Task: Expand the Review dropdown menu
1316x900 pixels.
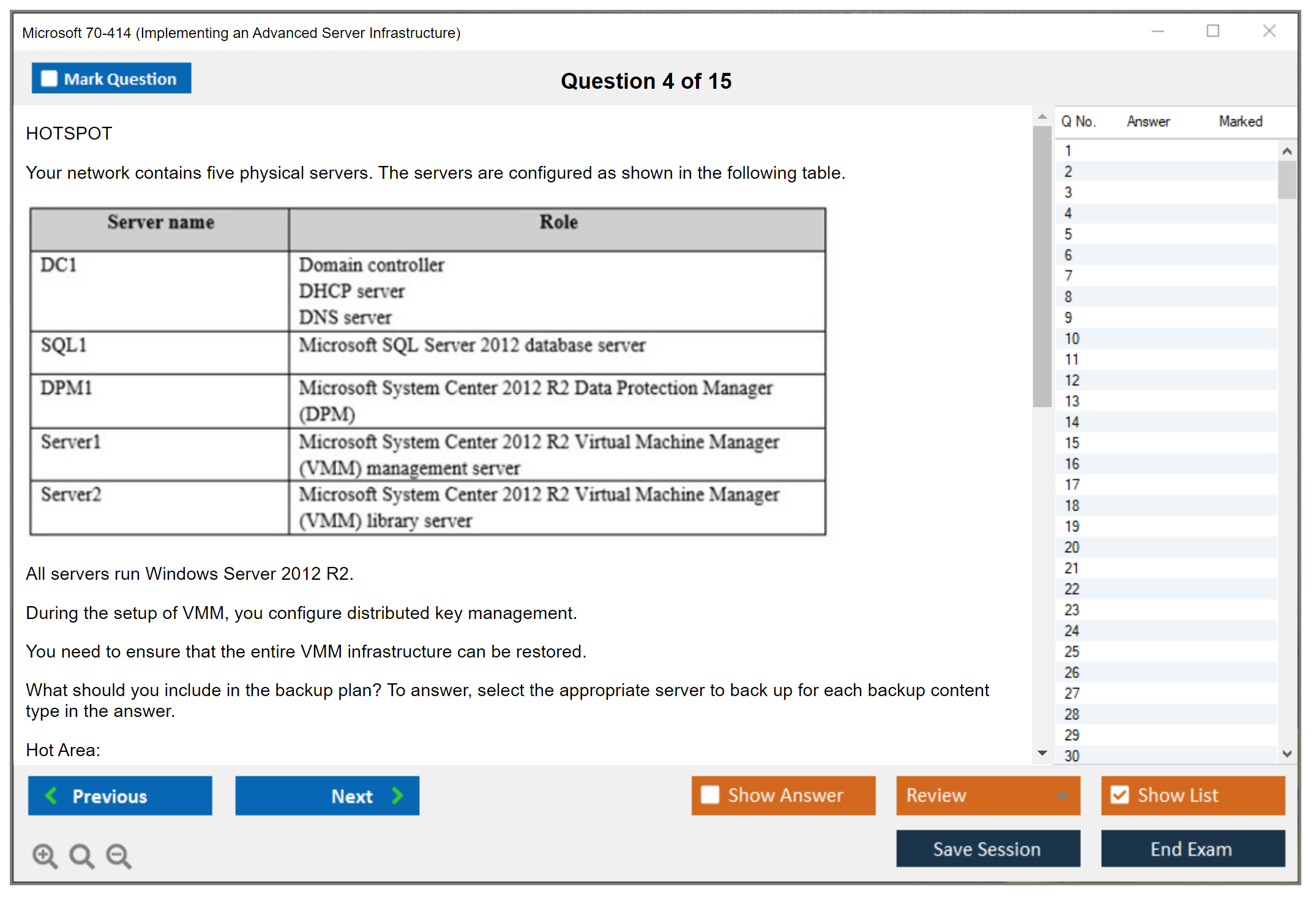Action: pos(1062,795)
